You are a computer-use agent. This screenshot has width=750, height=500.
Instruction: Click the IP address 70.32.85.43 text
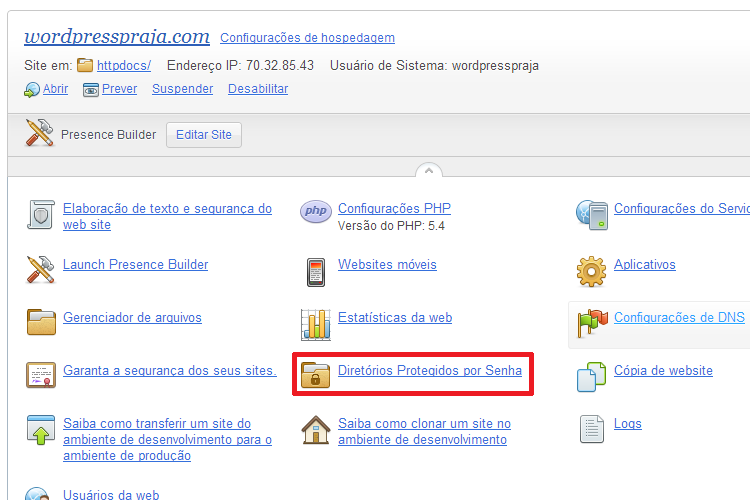coord(280,66)
